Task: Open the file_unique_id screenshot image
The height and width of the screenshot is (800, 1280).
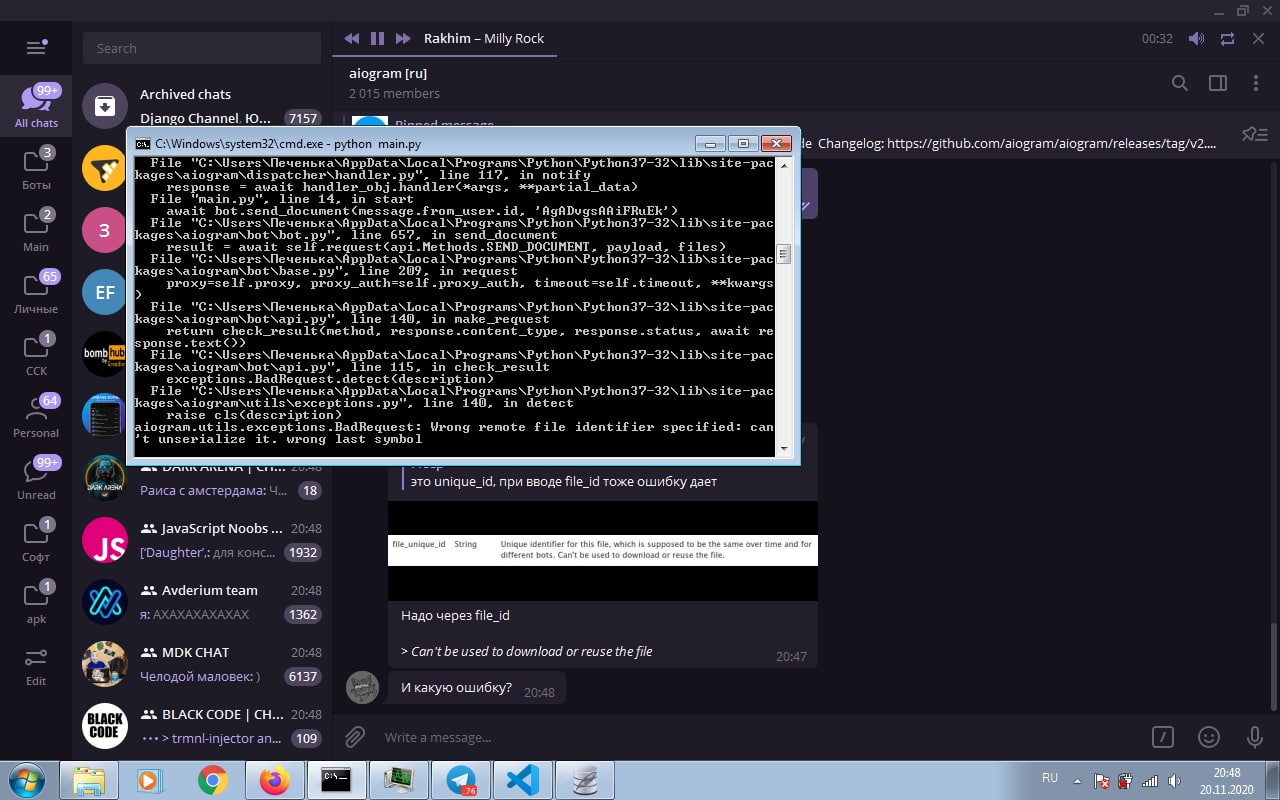Action: 603,550
